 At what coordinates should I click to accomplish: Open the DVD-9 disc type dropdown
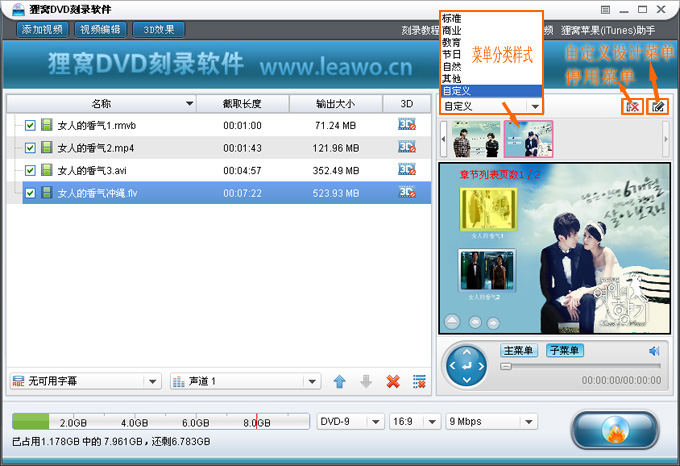[x=350, y=421]
